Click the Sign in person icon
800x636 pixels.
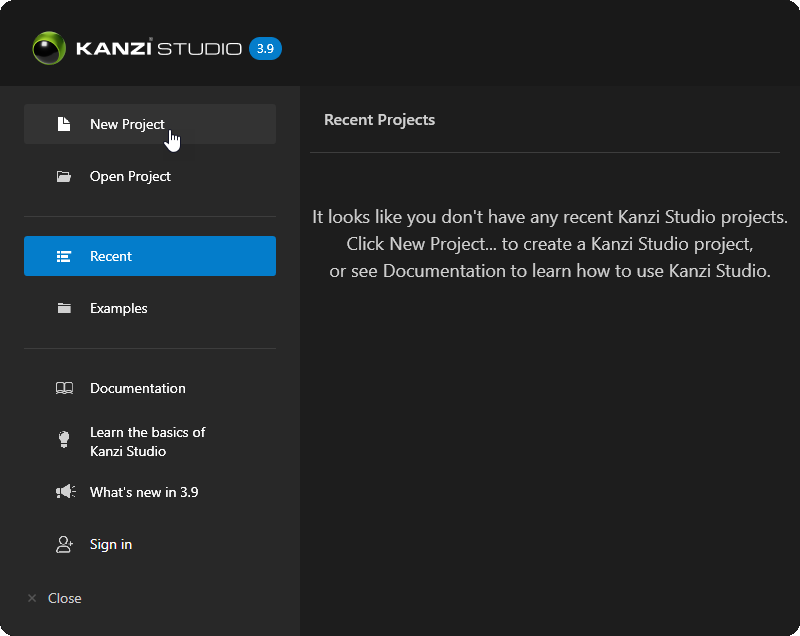coord(64,544)
